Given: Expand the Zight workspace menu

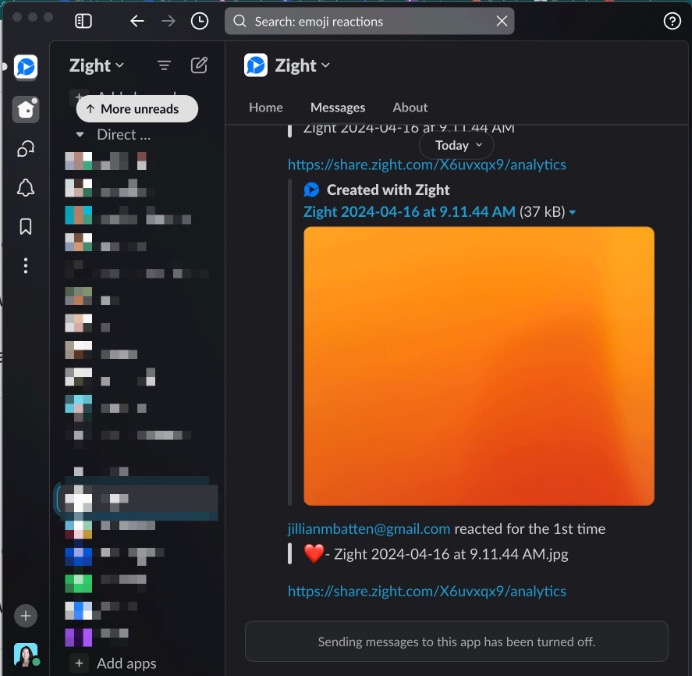Looking at the screenshot, I should [97, 65].
